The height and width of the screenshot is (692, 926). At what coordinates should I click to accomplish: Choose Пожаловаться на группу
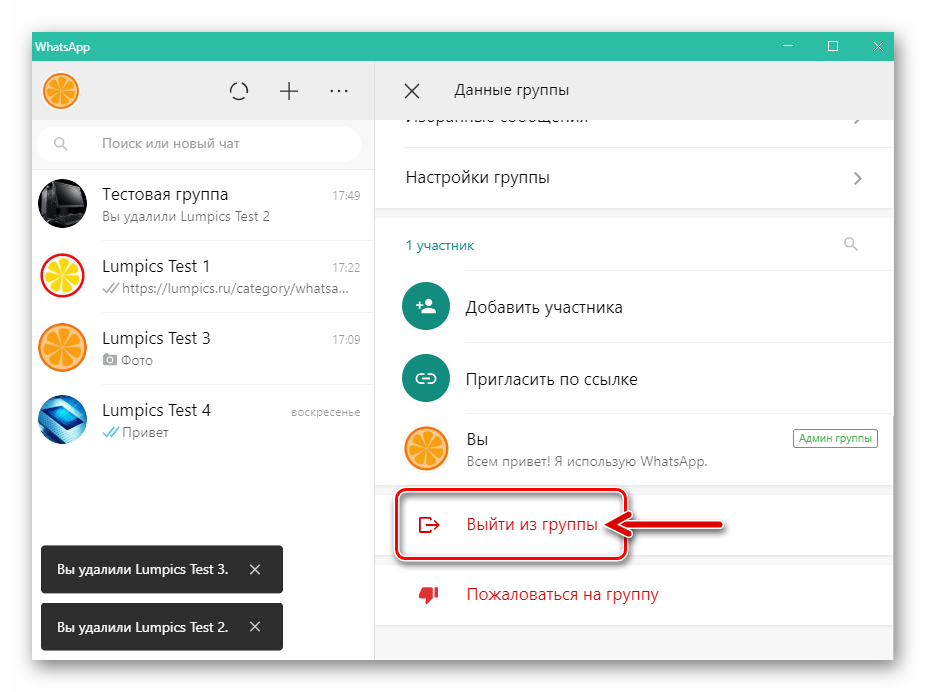coord(634,595)
